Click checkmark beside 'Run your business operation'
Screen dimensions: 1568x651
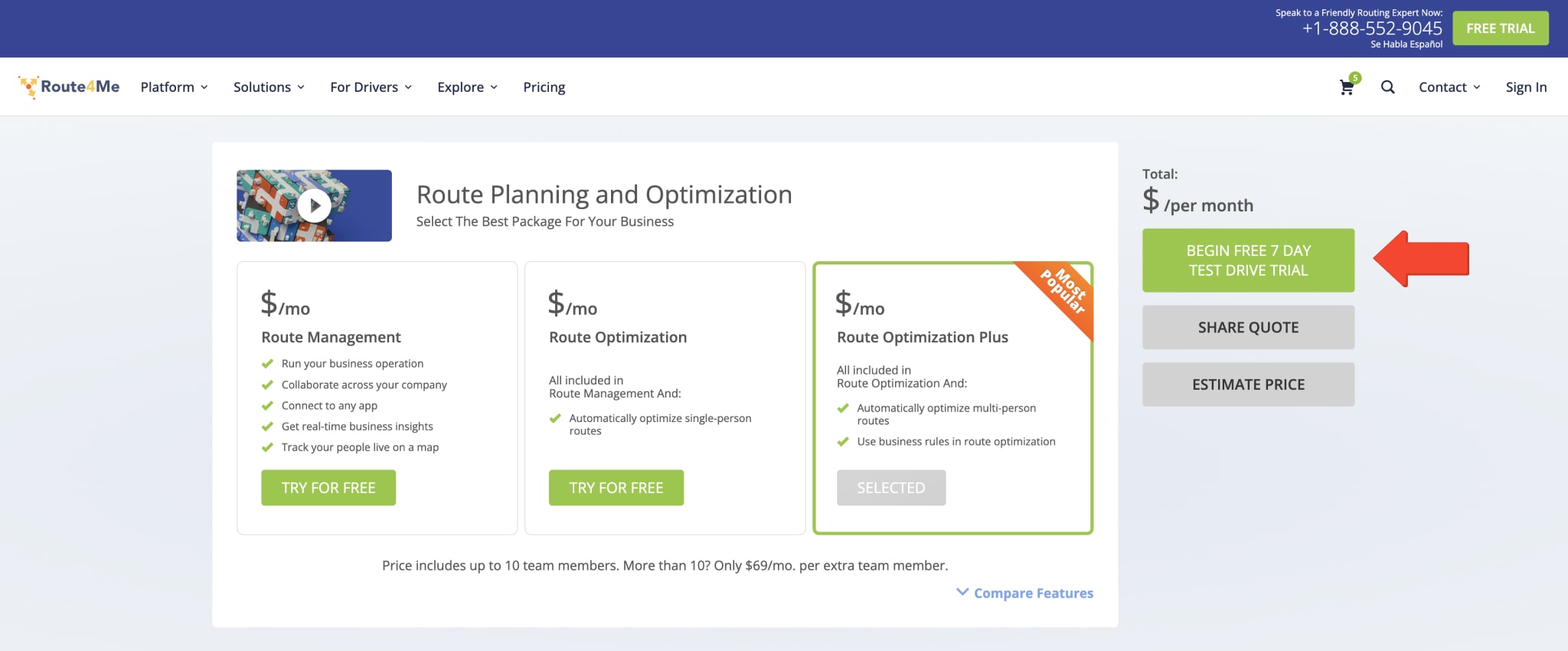(x=267, y=364)
